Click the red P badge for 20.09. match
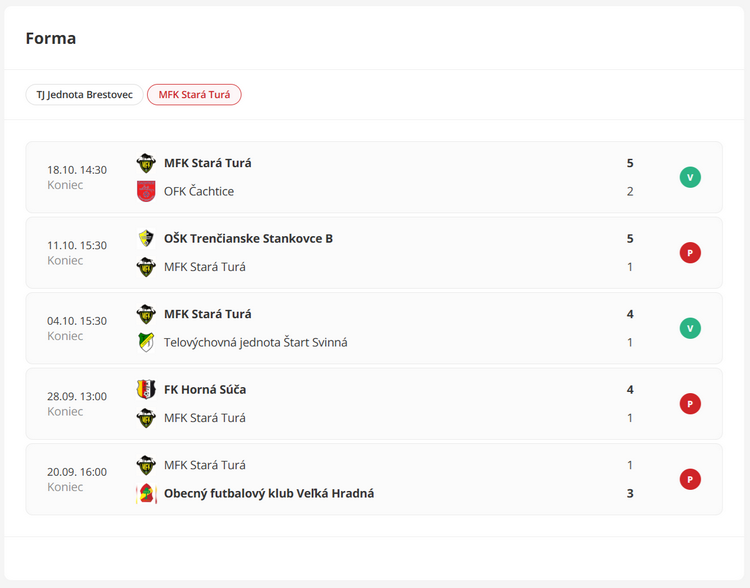 pyautogui.click(x=690, y=479)
